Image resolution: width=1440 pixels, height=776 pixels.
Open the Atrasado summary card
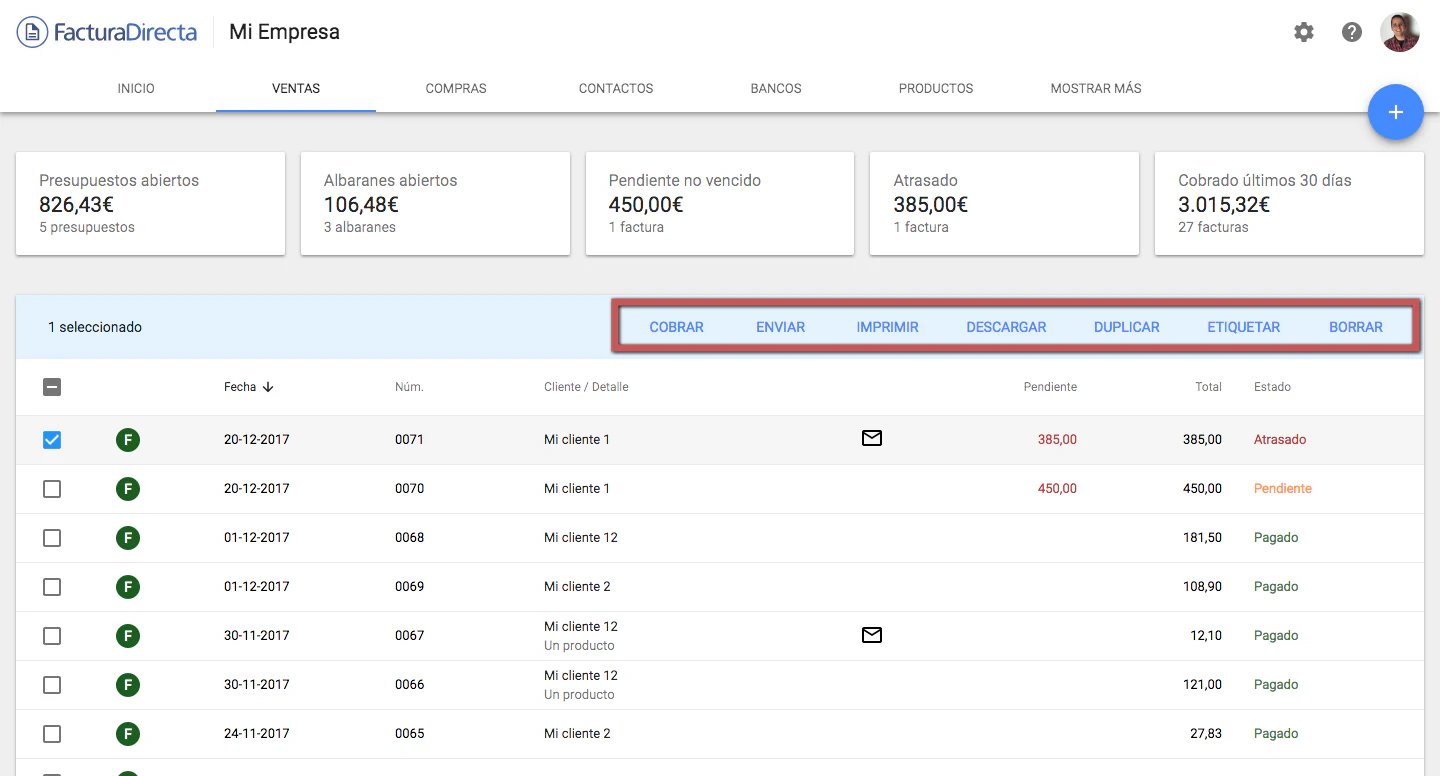(1004, 204)
